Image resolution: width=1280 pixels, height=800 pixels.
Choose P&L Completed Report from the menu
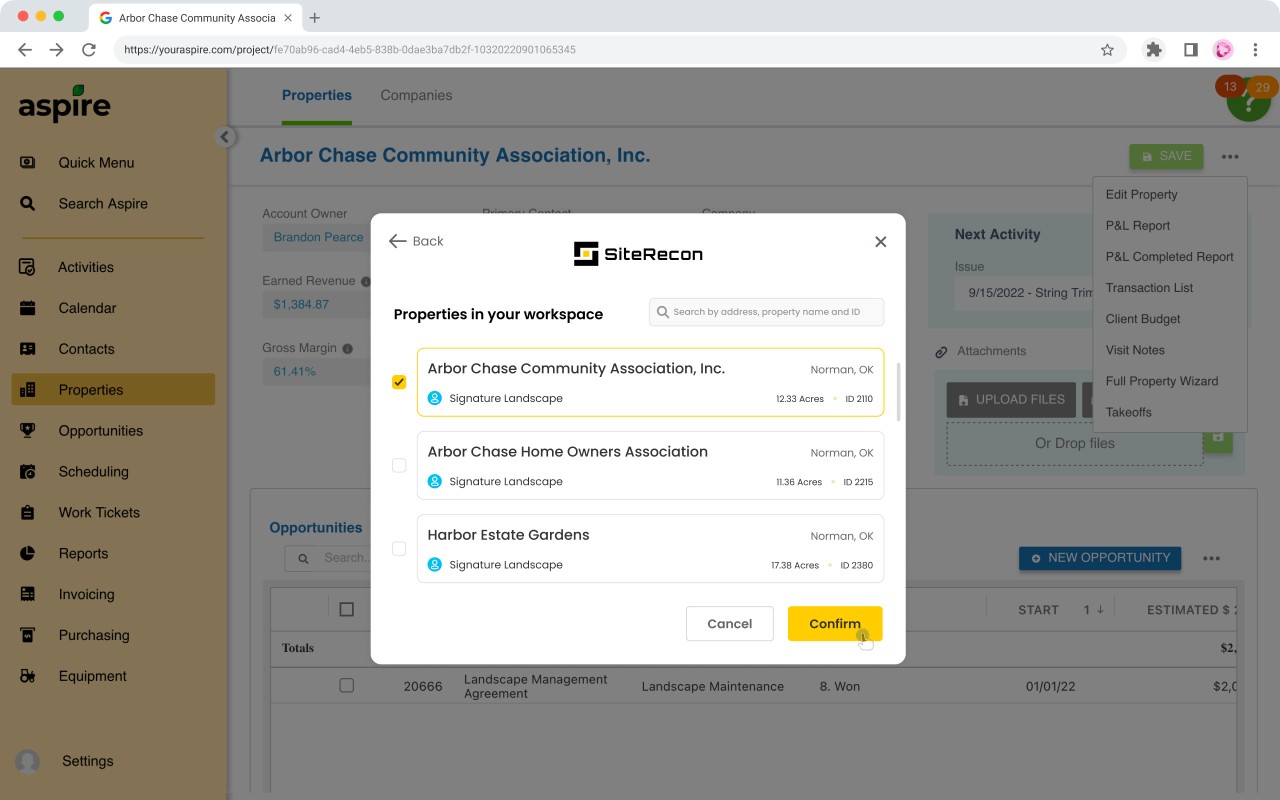1169,257
